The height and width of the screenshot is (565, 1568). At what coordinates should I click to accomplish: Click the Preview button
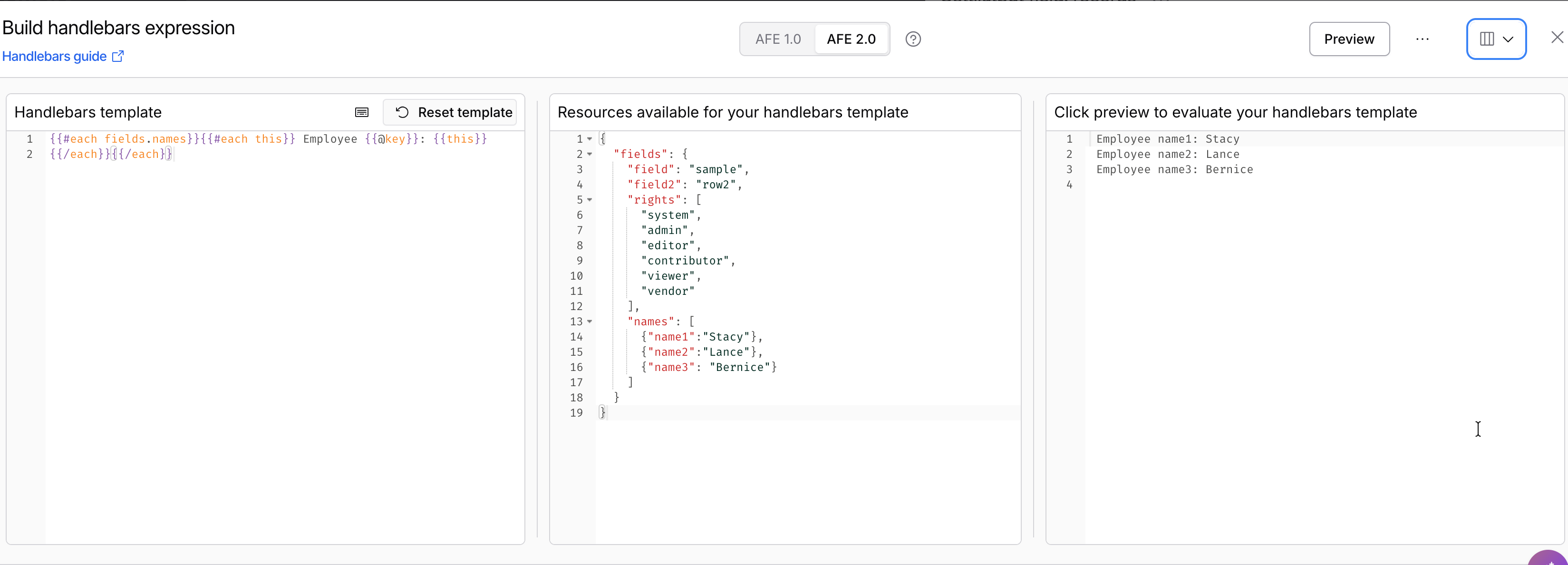1349,39
